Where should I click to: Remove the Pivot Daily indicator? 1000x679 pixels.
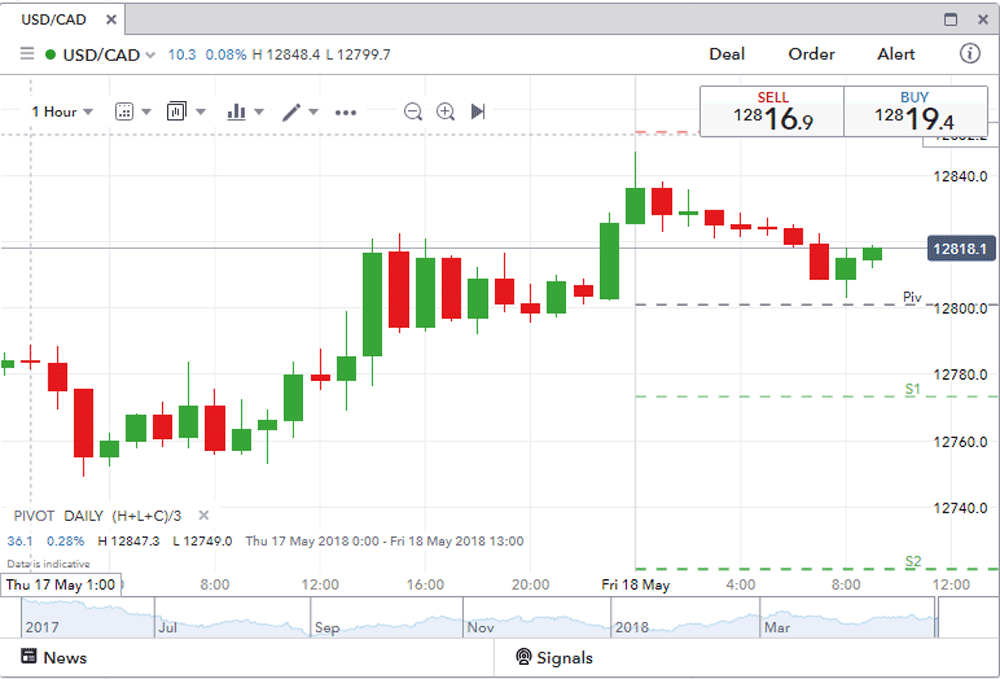click(204, 516)
